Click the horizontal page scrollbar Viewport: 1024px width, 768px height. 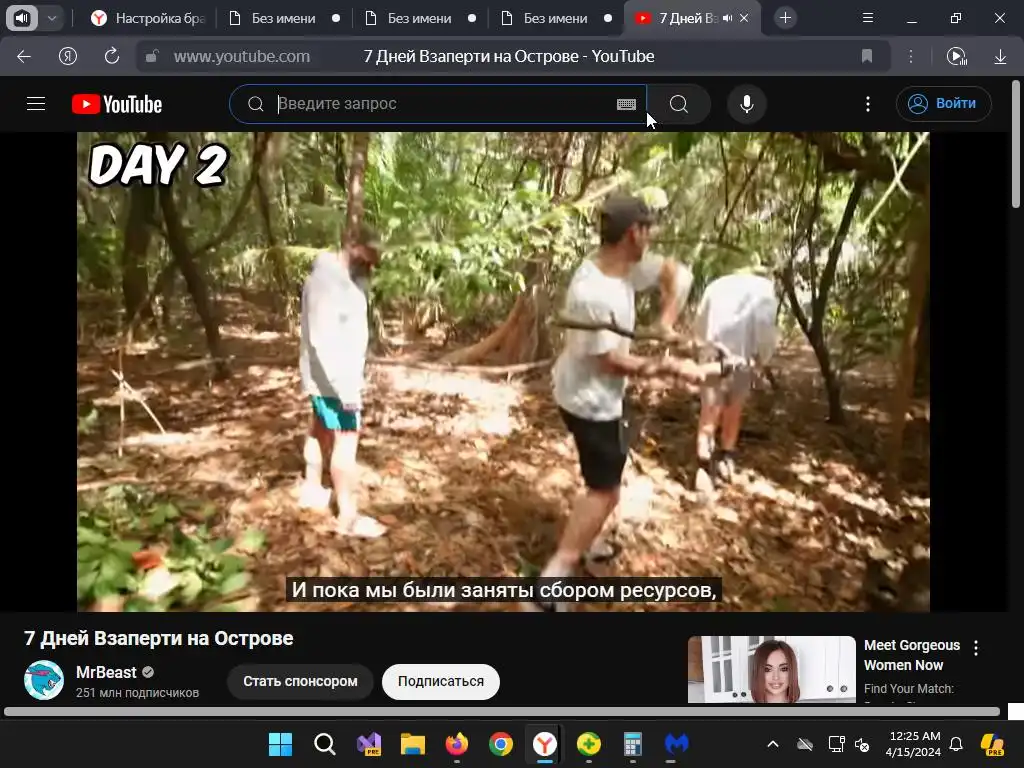point(502,711)
